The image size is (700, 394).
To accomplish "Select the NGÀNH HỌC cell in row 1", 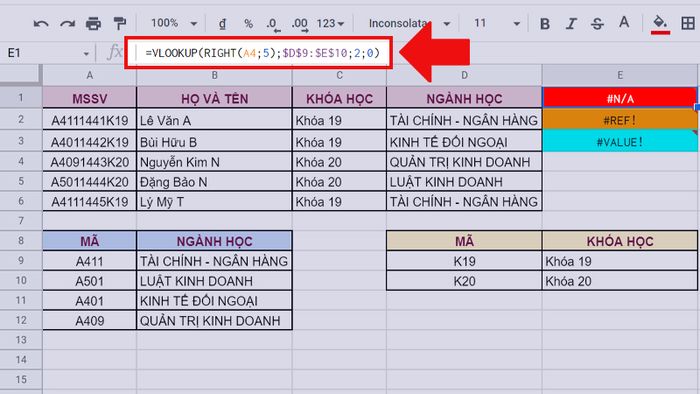I will pyautogui.click(x=464, y=98).
